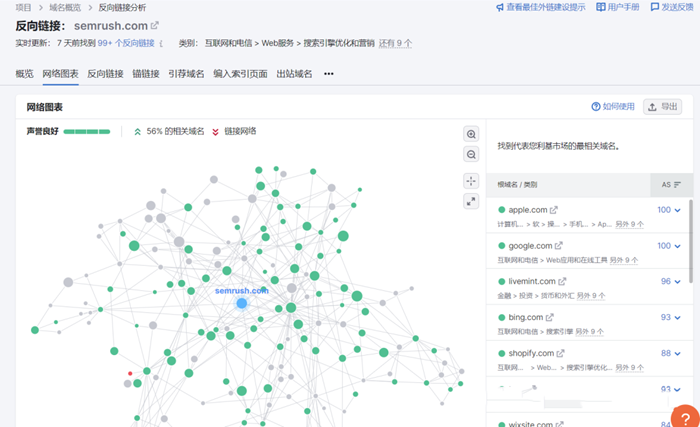Click the livemint.com score 96

point(666,281)
